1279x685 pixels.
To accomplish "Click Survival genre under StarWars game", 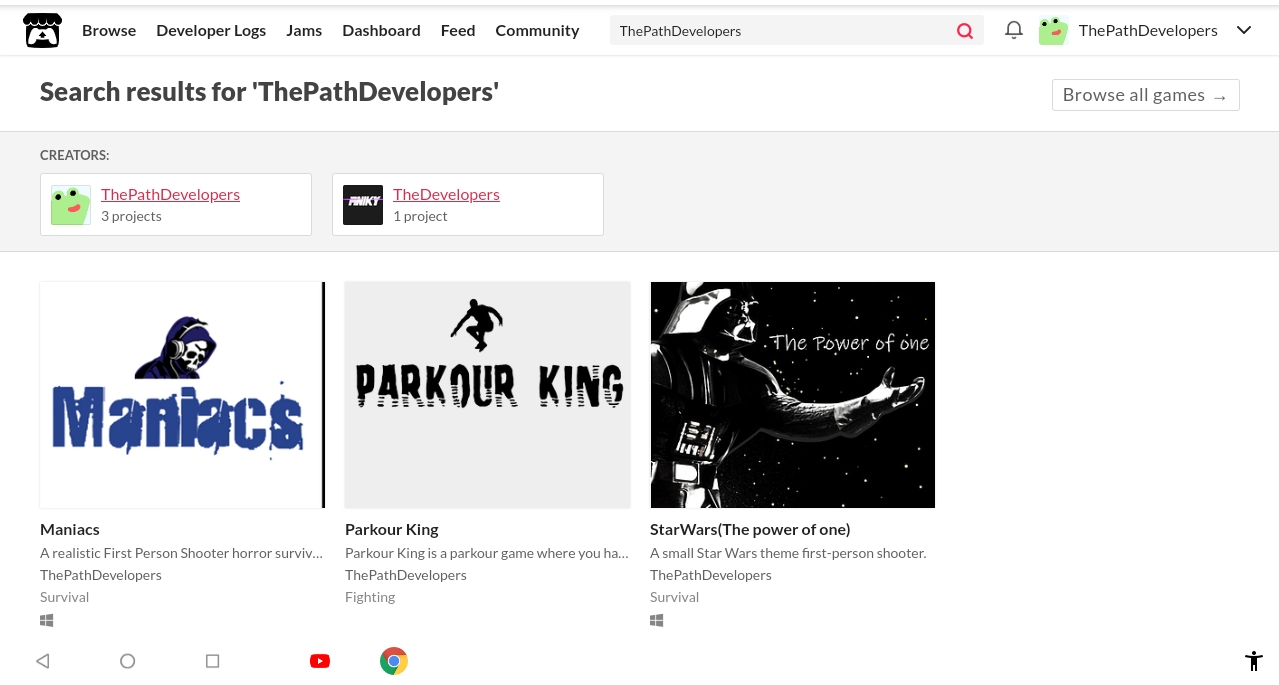I will tap(675, 597).
